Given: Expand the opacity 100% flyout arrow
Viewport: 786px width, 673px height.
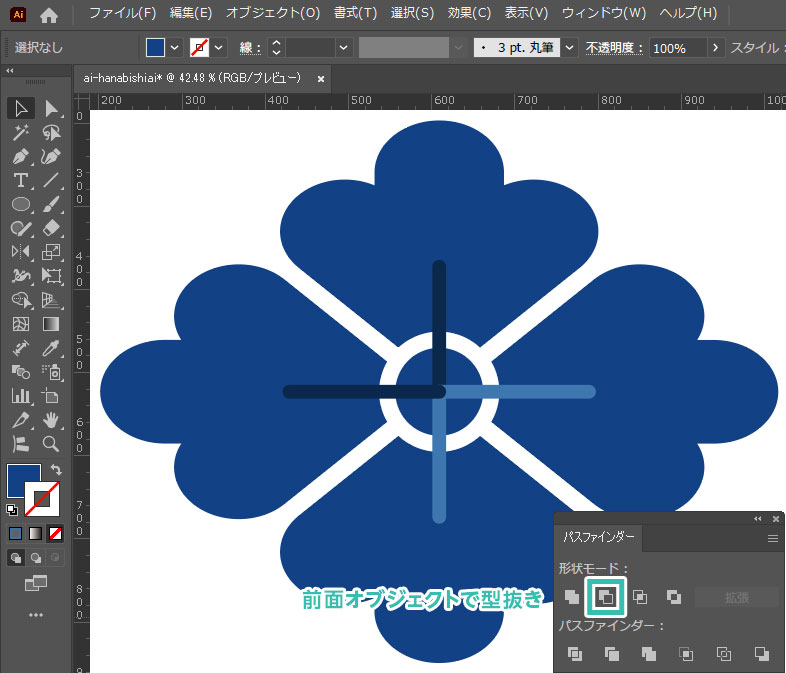Looking at the screenshot, I should click(x=715, y=48).
